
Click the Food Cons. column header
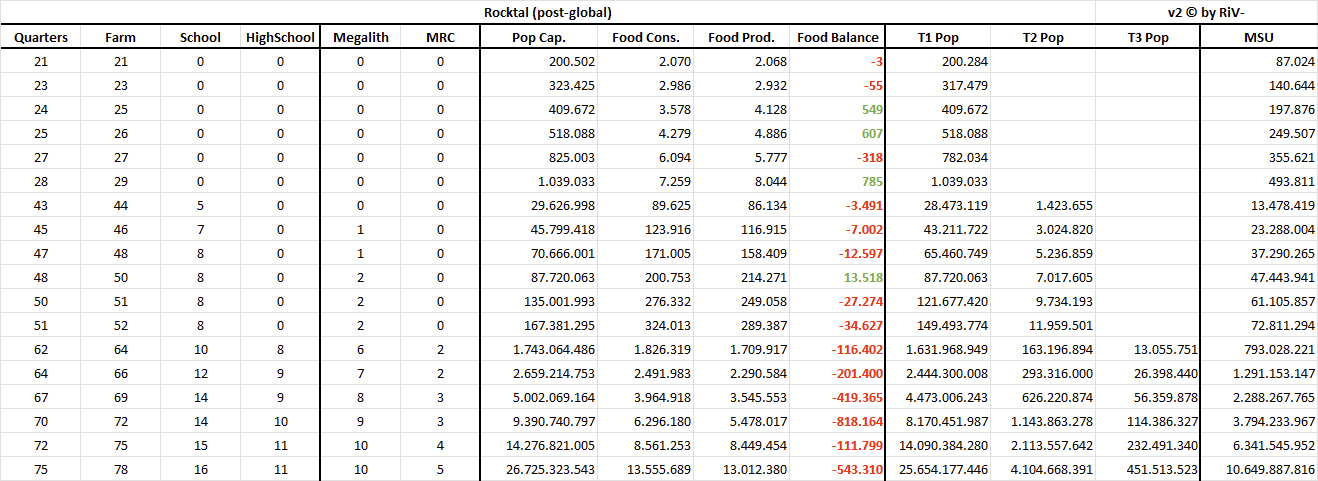[x=645, y=38]
